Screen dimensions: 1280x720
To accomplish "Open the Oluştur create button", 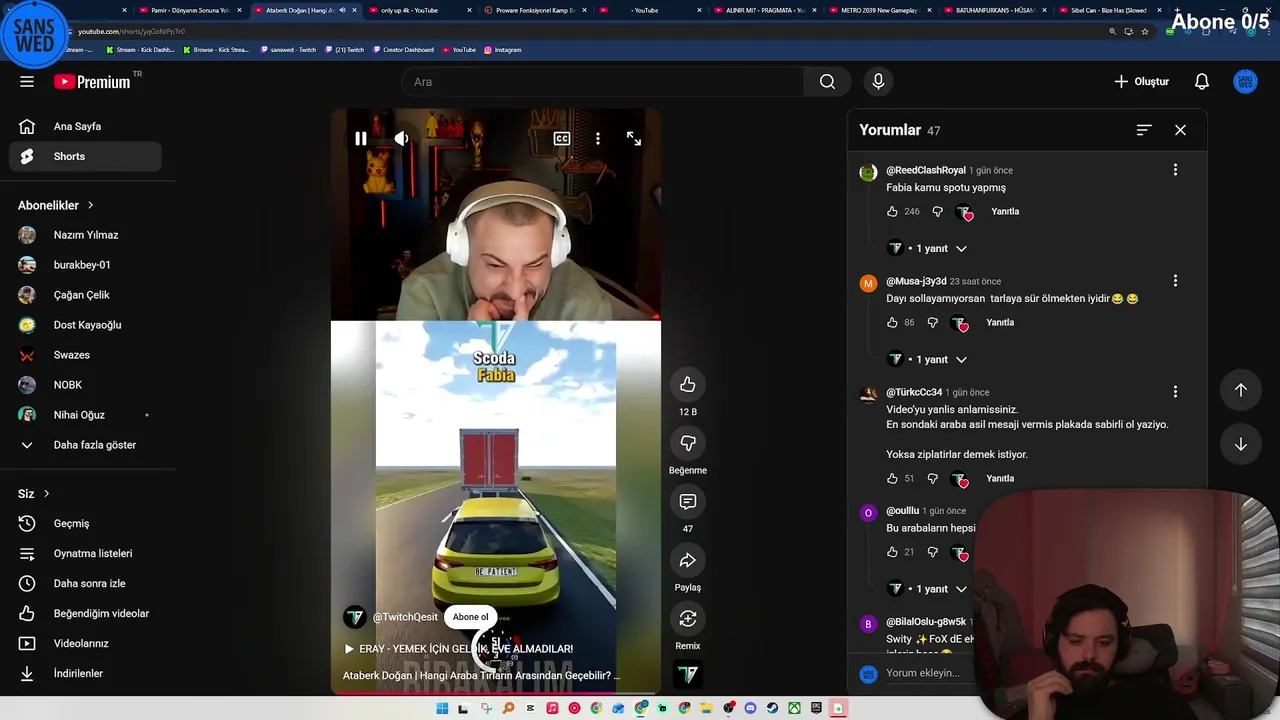I will coord(1141,82).
